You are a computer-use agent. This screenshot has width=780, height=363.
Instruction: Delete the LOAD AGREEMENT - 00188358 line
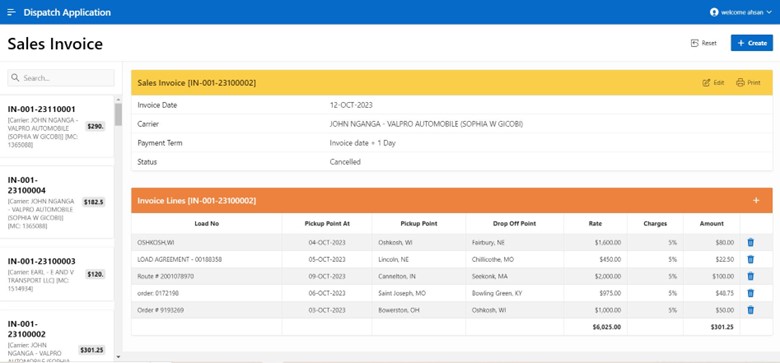pyautogui.click(x=751, y=260)
